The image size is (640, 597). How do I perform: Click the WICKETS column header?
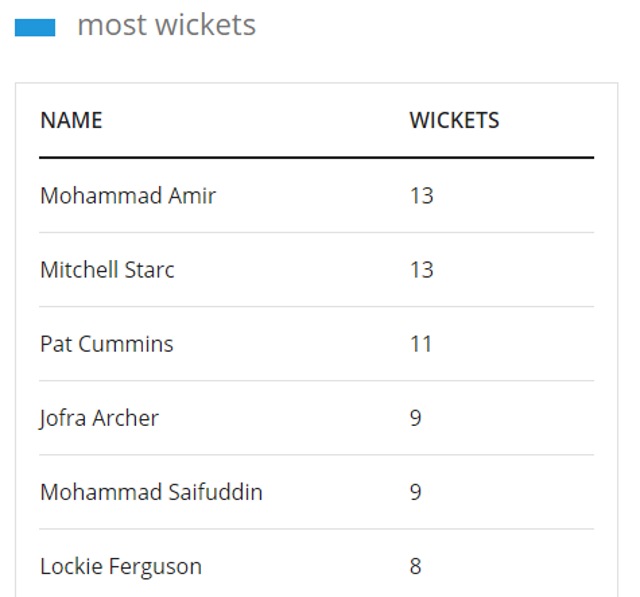pyautogui.click(x=454, y=120)
